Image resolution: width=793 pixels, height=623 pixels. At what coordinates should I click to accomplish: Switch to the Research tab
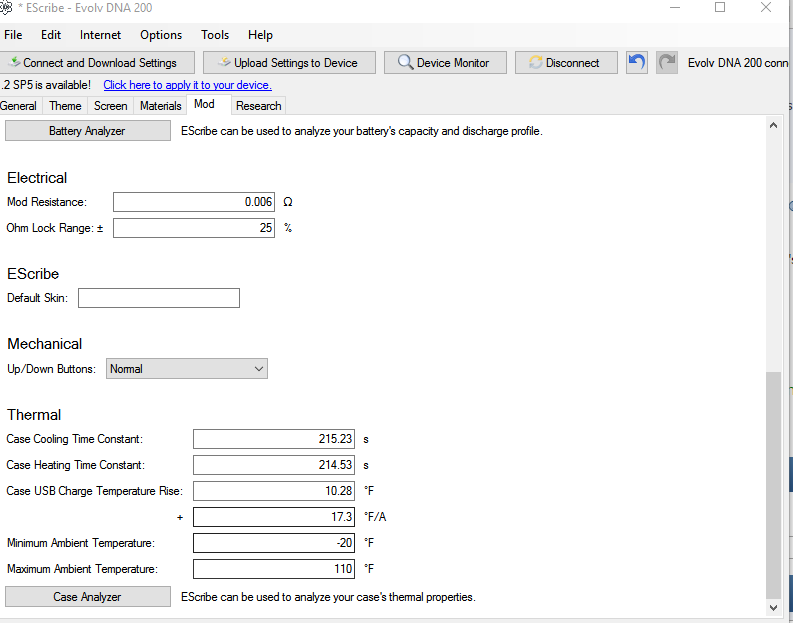point(258,106)
